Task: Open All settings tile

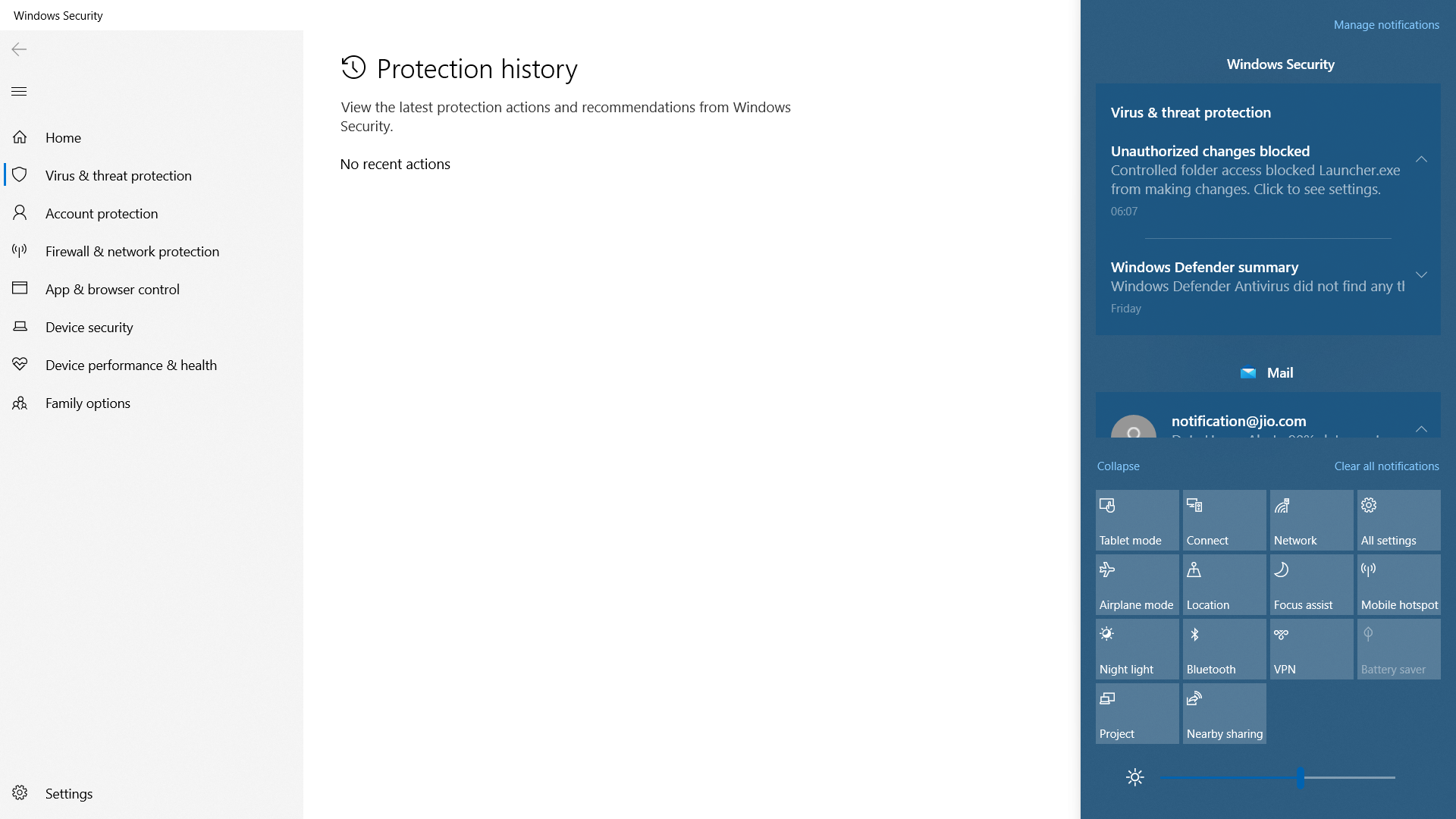Action: (x=1398, y=520)
